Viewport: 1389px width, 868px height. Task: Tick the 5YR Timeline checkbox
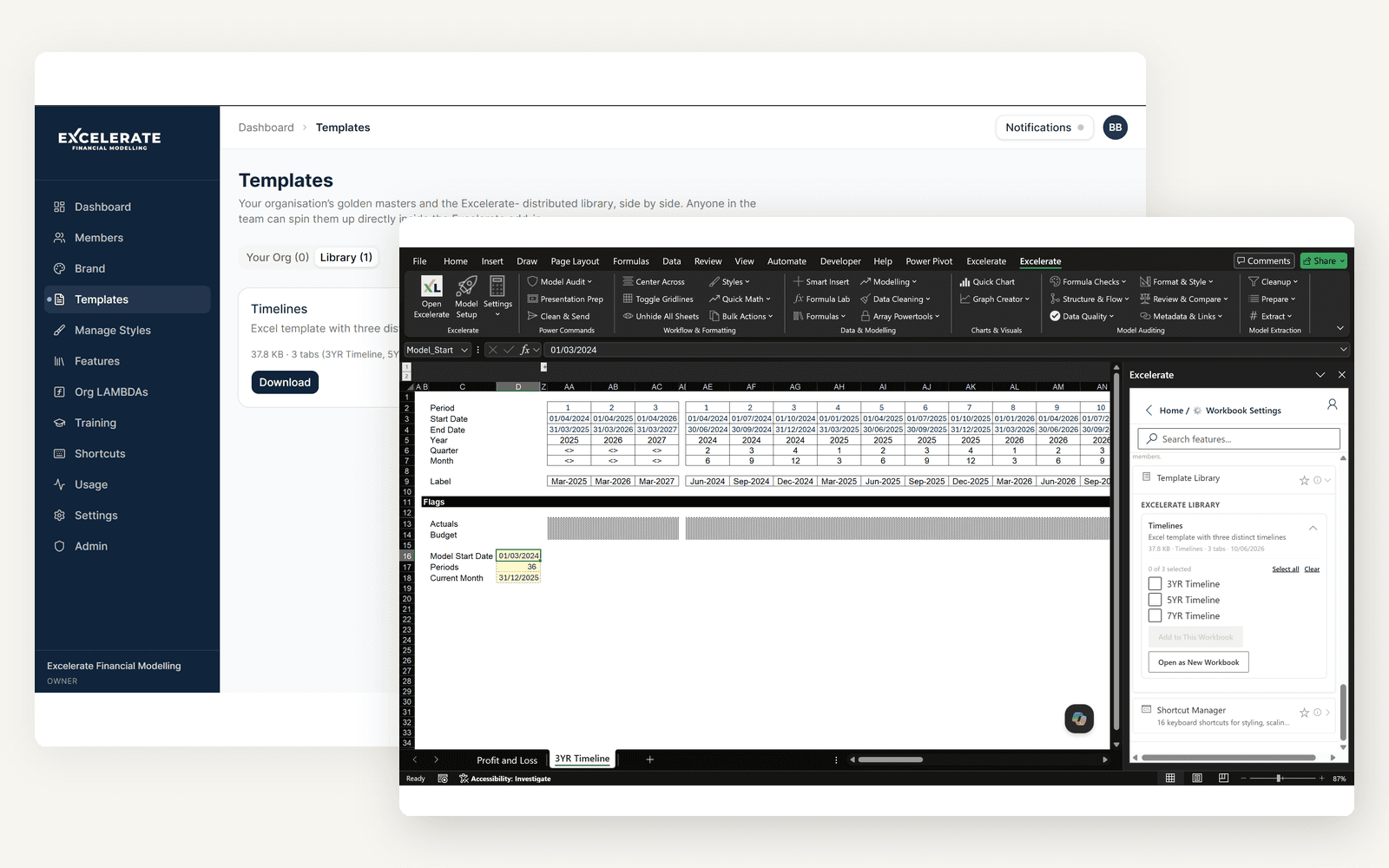coord(1155,600)
